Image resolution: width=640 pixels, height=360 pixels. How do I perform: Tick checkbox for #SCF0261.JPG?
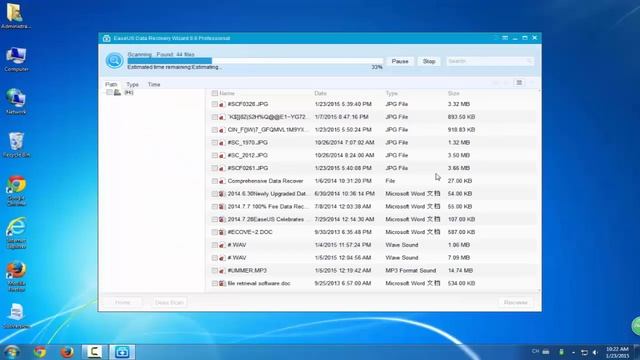214,168
